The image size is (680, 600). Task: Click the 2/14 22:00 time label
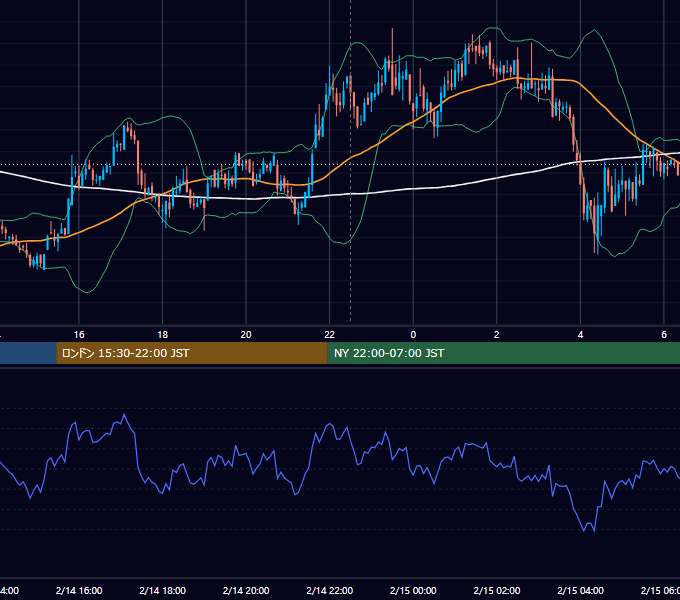pos(330,590)
